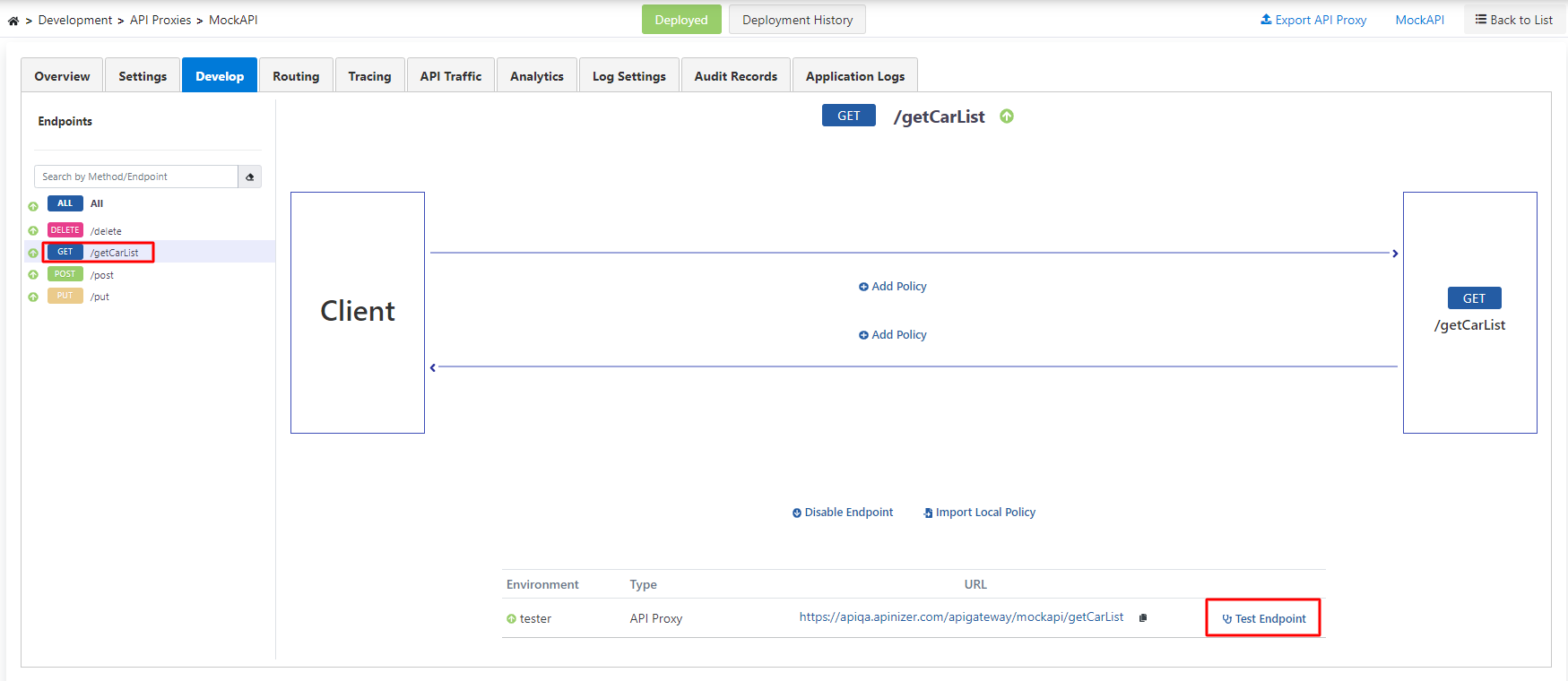The height and width of the screenshot is (681, 1568).
Task: Click green up-arrow icon next to /getCarList title
Action: pyautogui.click(x=1007, y=116)
